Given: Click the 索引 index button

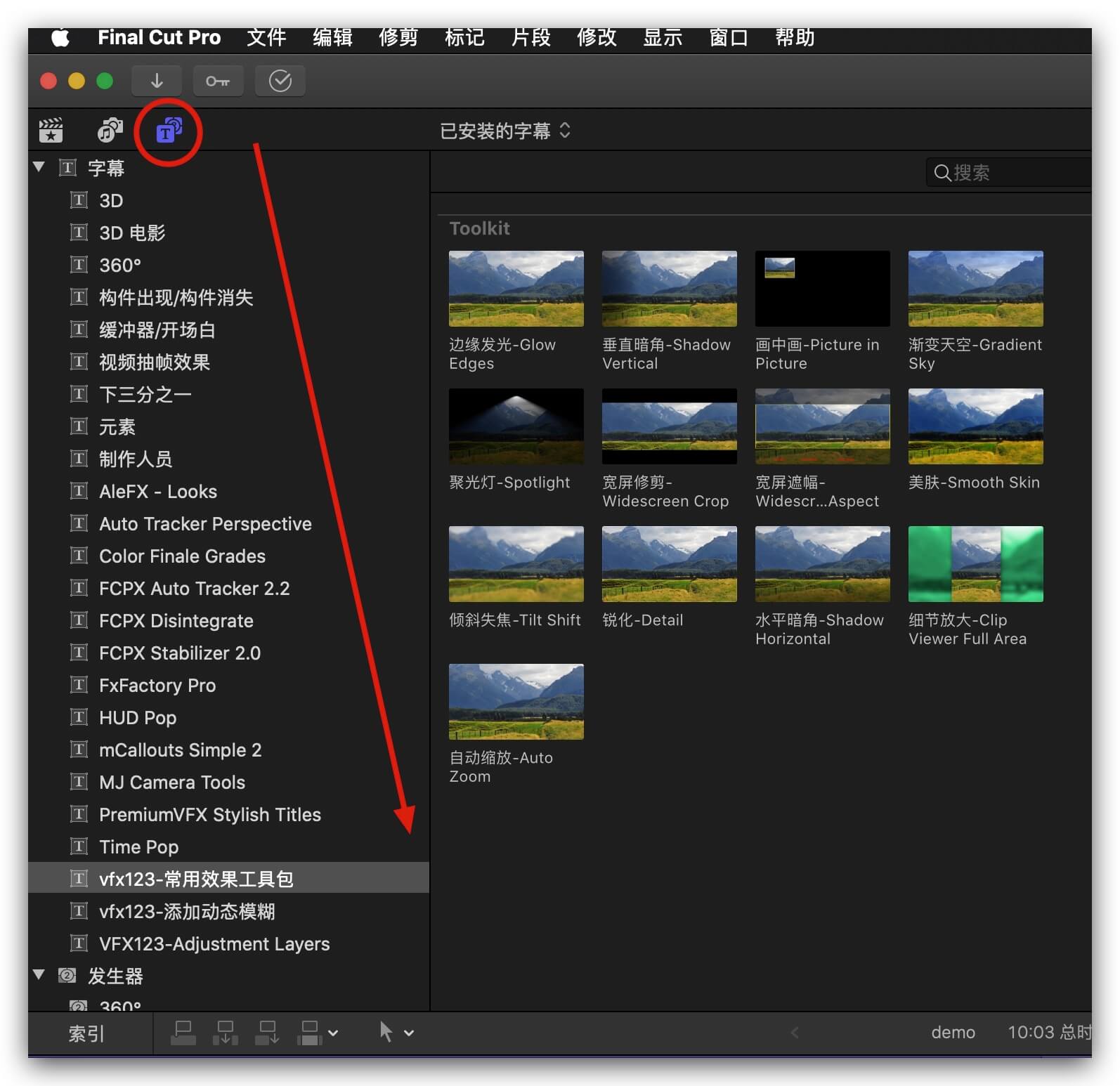Looking at the screenshot, I should (x=86, y=1033).
